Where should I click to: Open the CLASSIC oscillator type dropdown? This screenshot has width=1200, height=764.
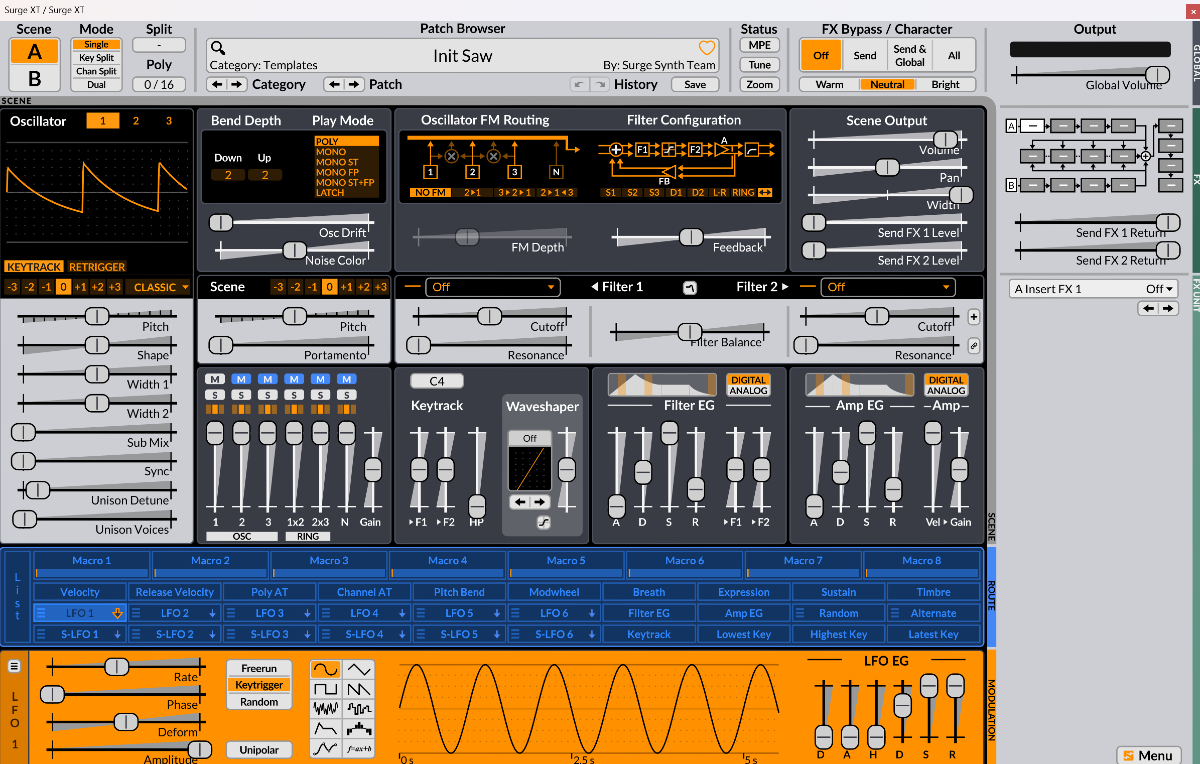[160, 287]
